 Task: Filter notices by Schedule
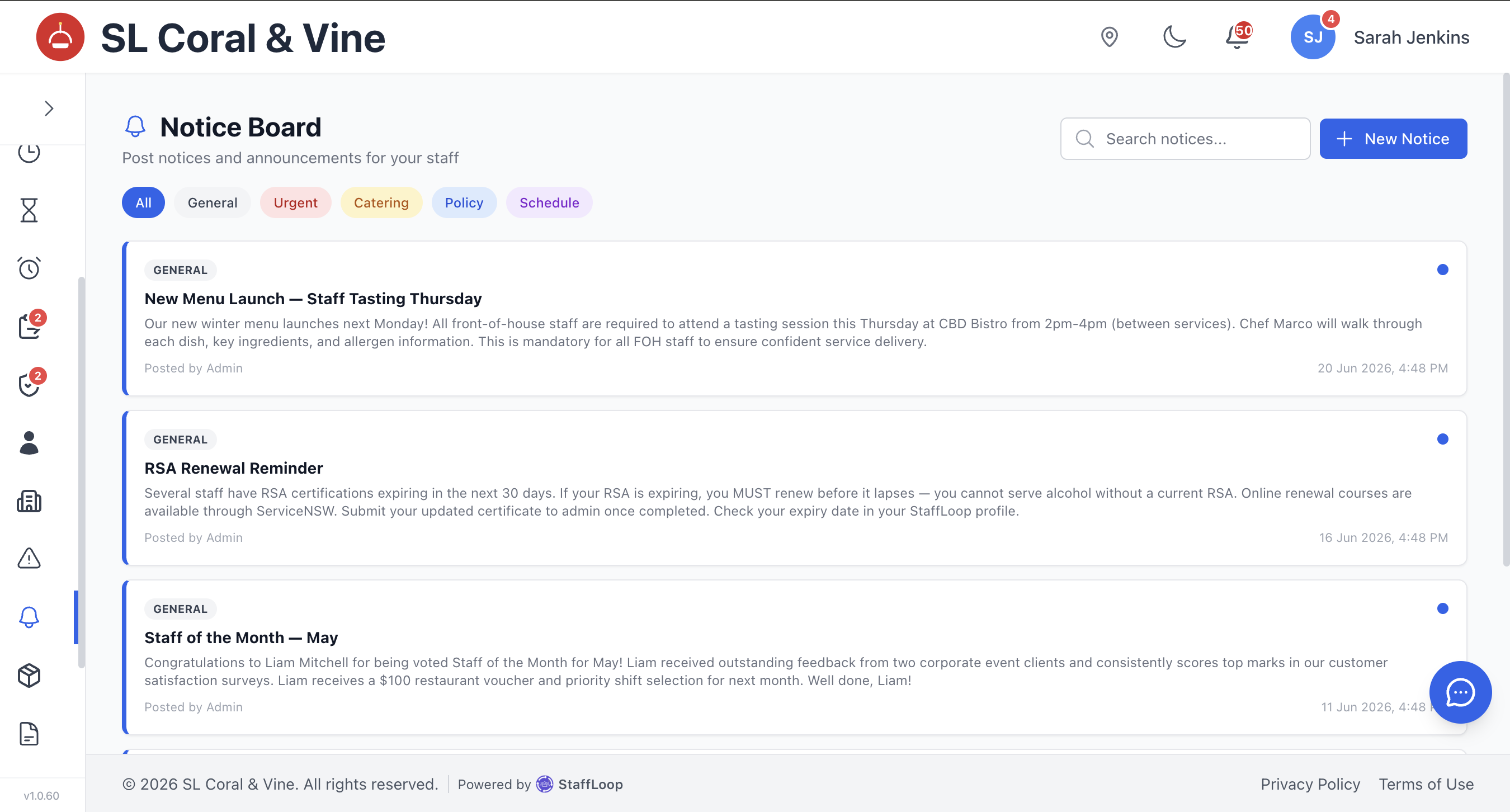click(x=549, y=203)
